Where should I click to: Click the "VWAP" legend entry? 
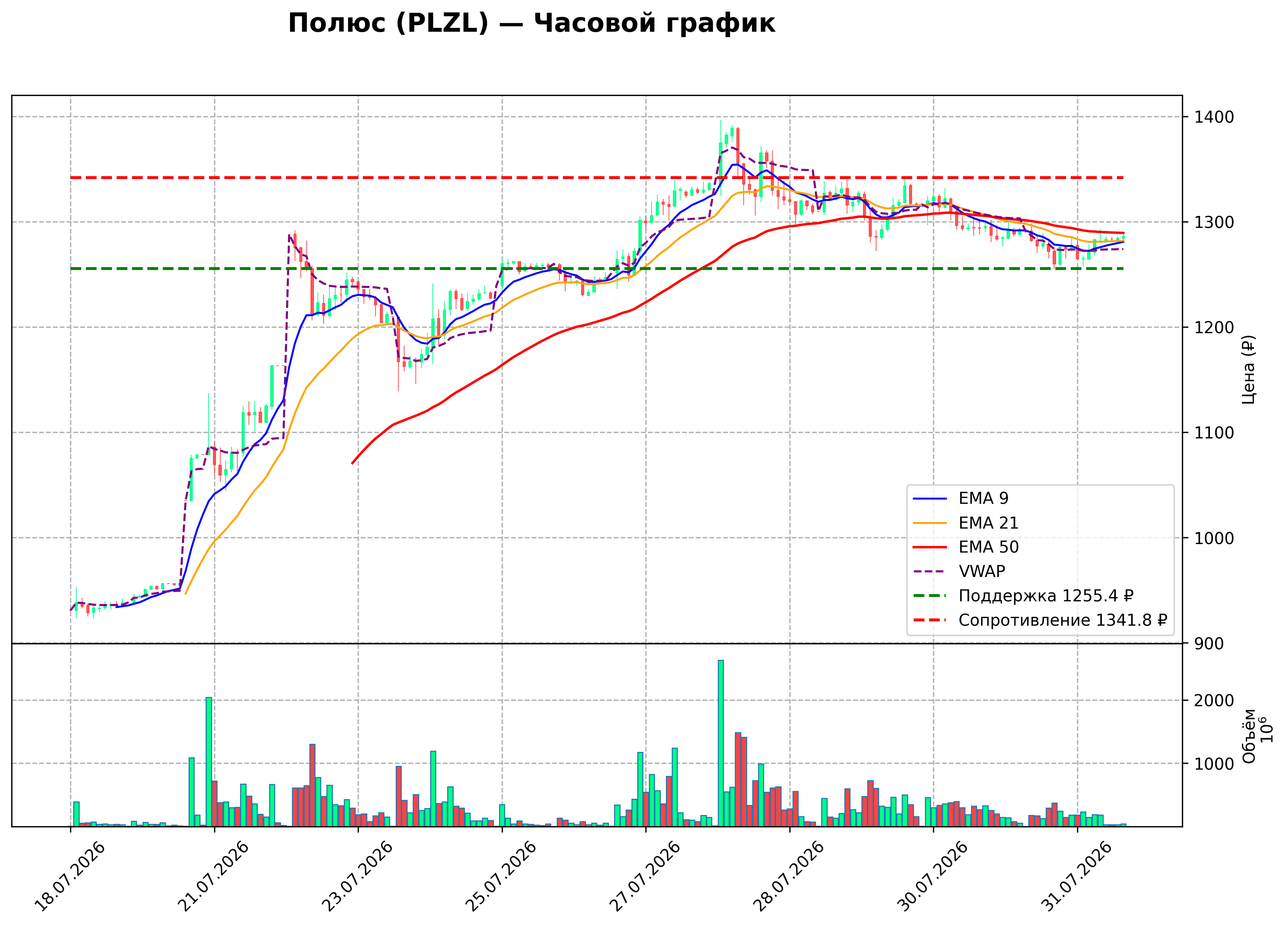(x=959, y=571)
